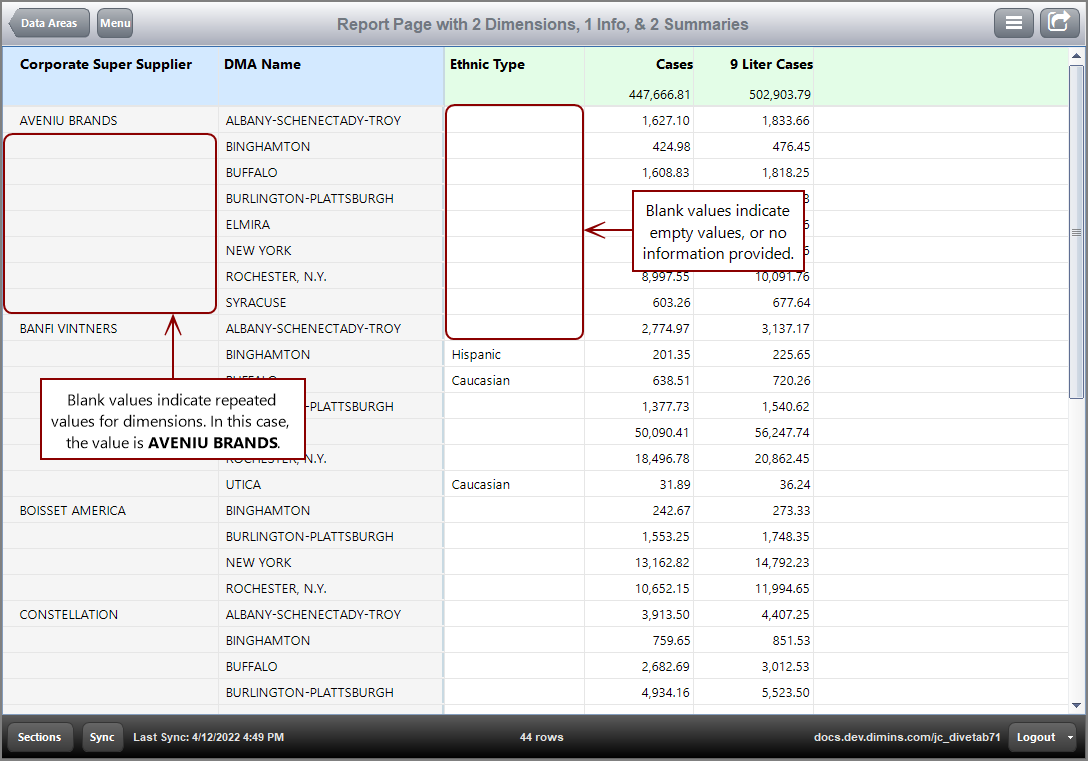Click the cases value 31.89
This screenshot has width=1088, height=761.
675,485
